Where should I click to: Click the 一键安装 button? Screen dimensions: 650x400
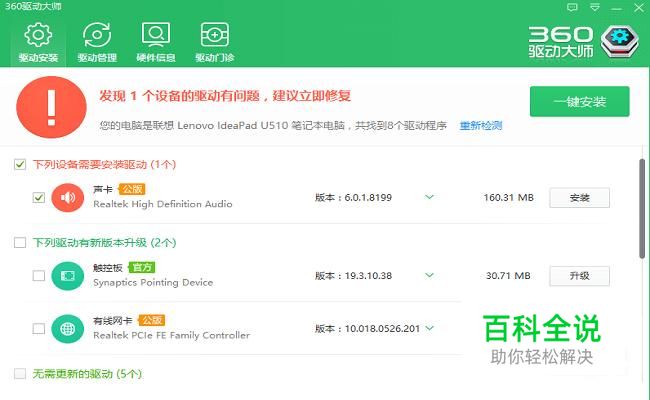(x=580, y=102)
